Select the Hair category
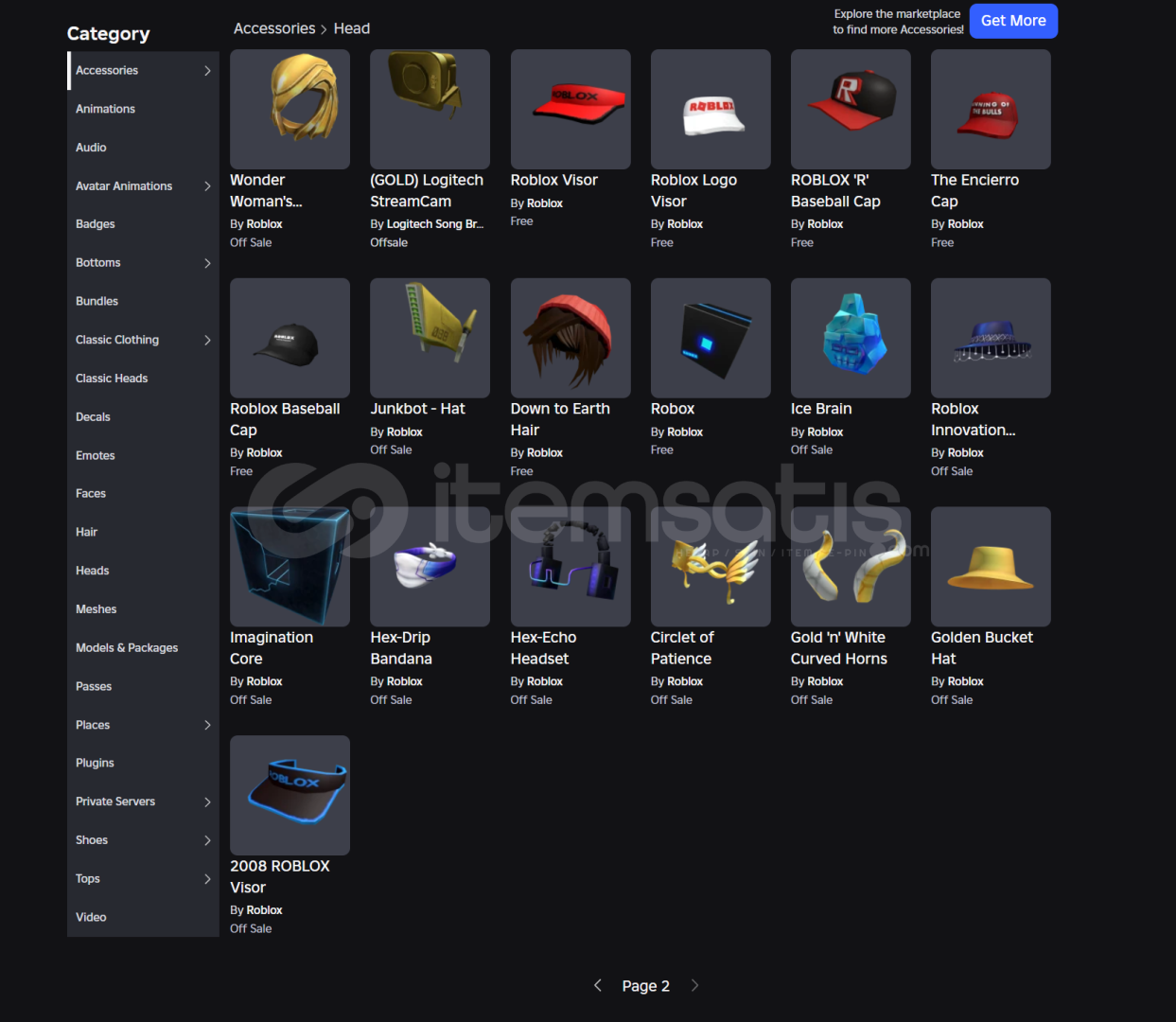Screen dimensions: 1176x1022 143,532
